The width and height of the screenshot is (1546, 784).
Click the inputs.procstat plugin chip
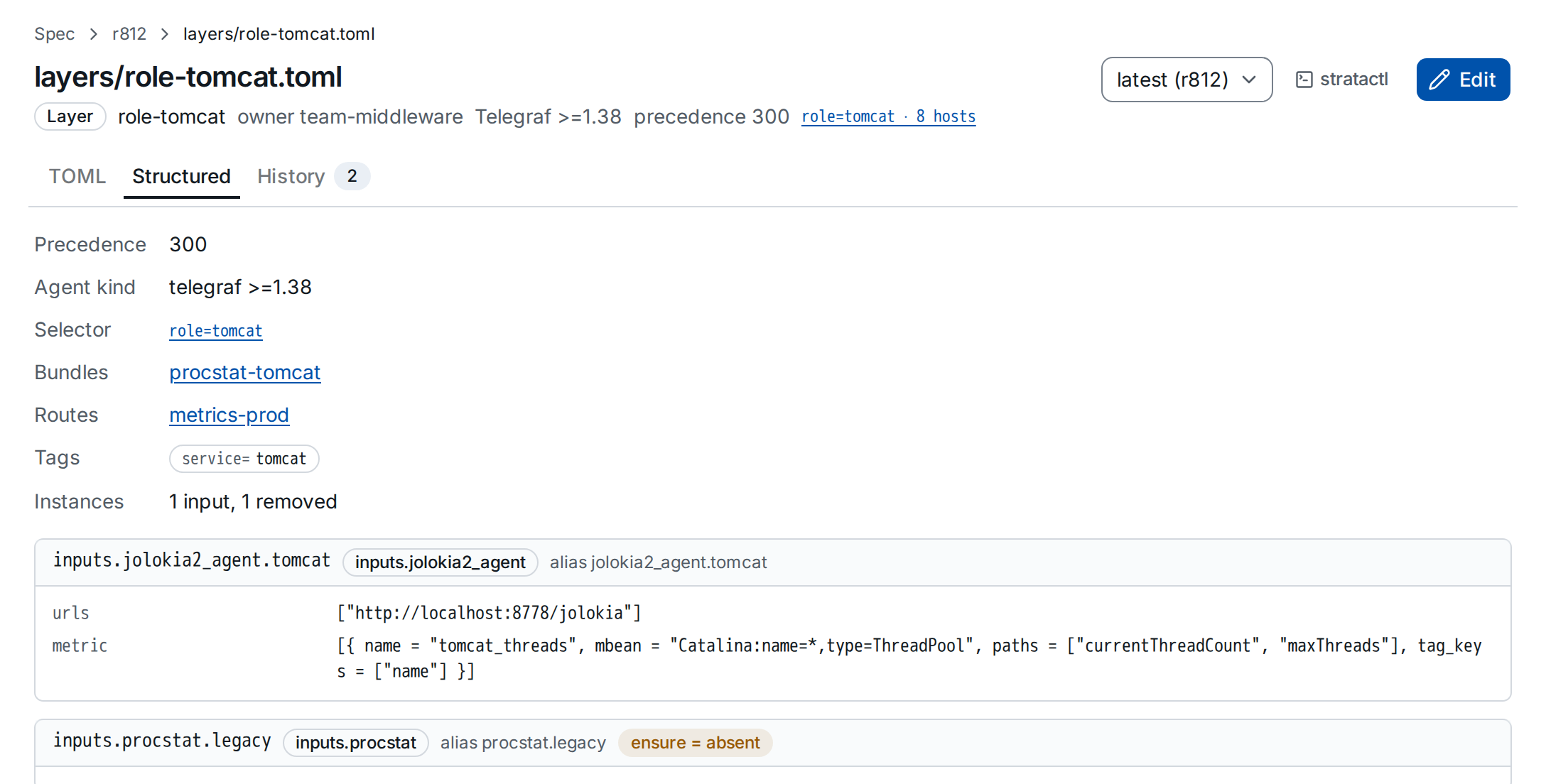pos(356,743)
